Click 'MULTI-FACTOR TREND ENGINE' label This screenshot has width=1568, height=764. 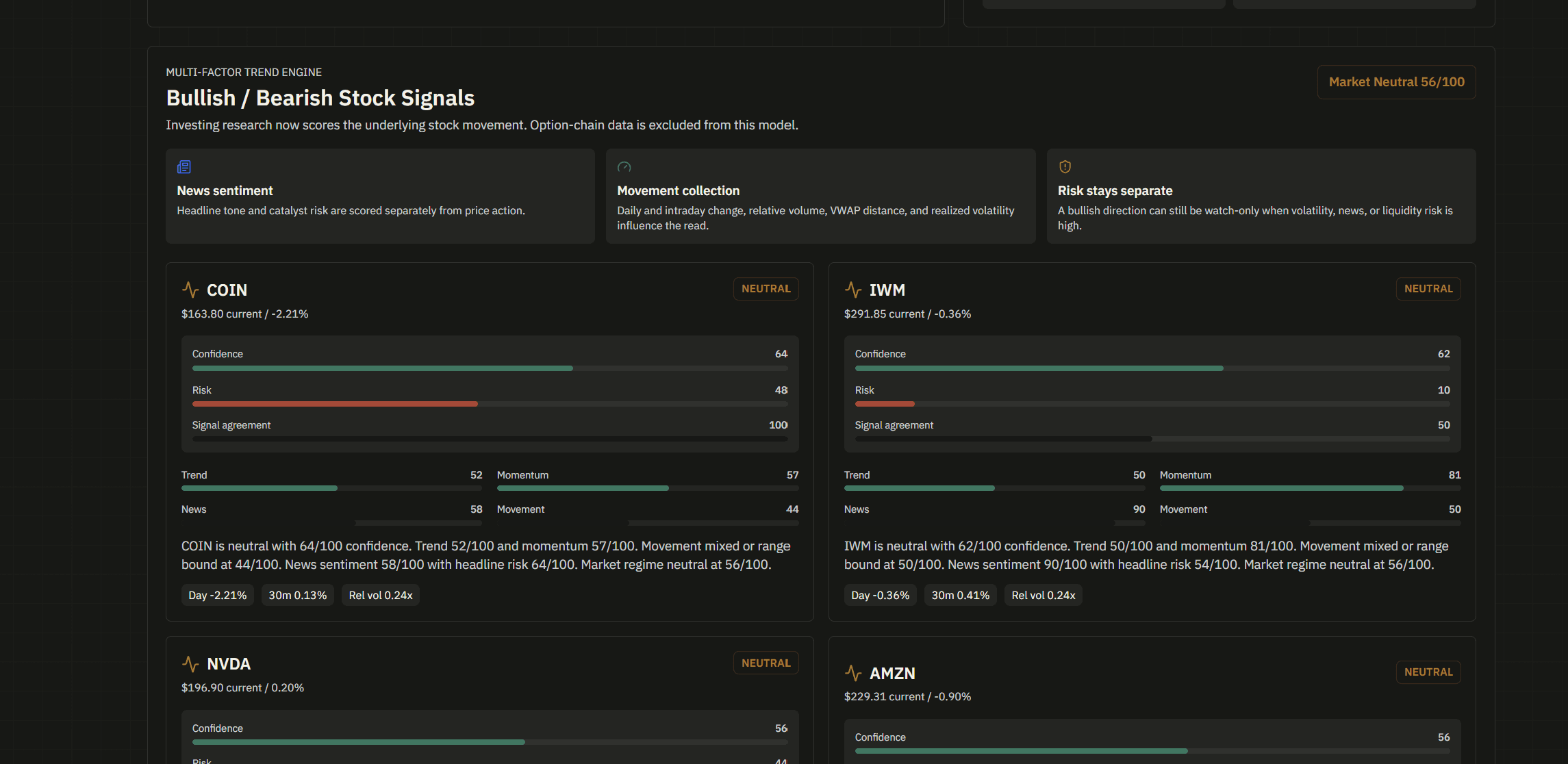click(x=244, y=73)
